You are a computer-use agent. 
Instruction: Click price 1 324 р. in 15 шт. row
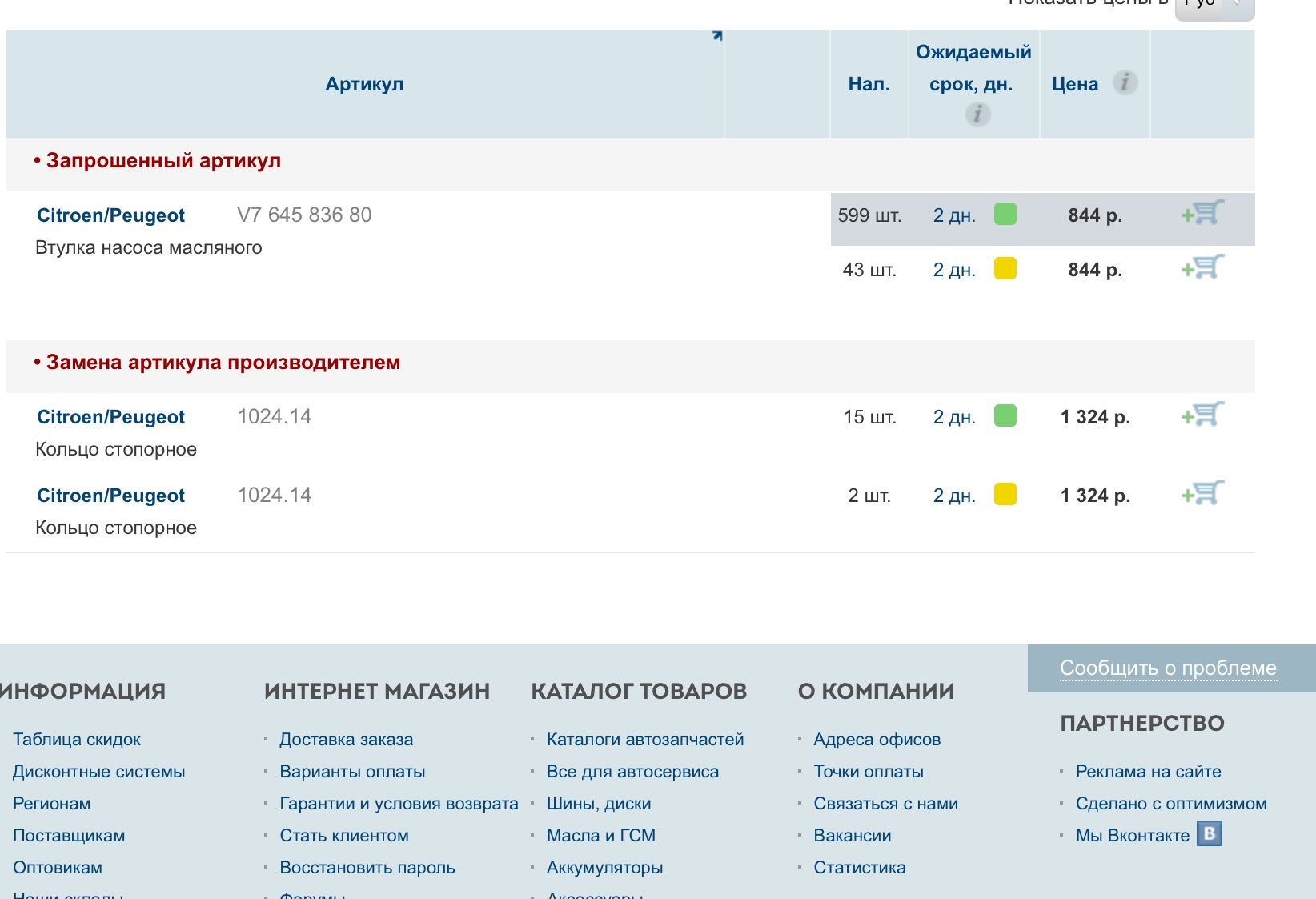point(1095,417)
